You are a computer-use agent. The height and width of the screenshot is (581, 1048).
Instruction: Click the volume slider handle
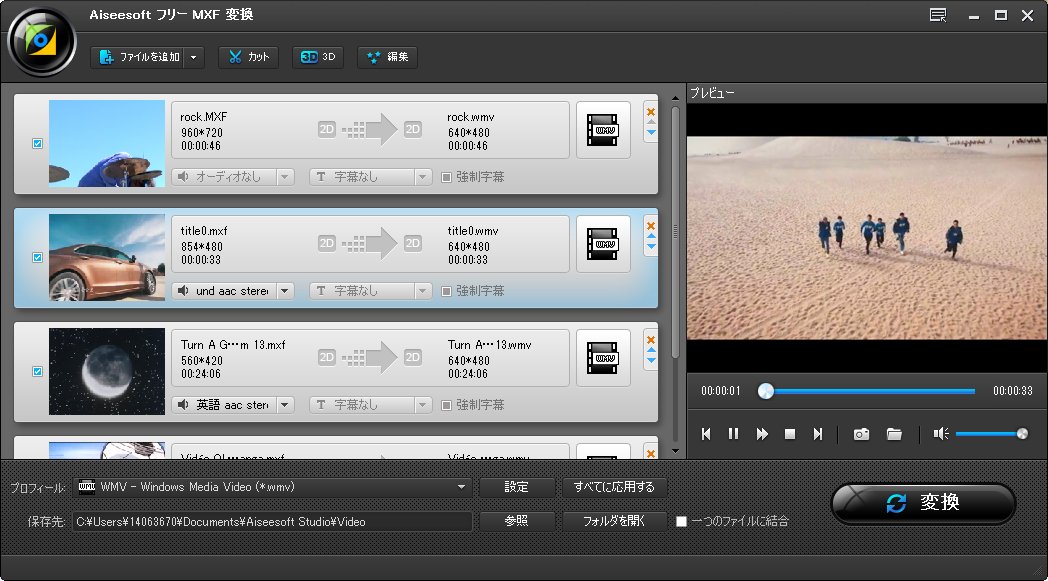(1022, 434)
